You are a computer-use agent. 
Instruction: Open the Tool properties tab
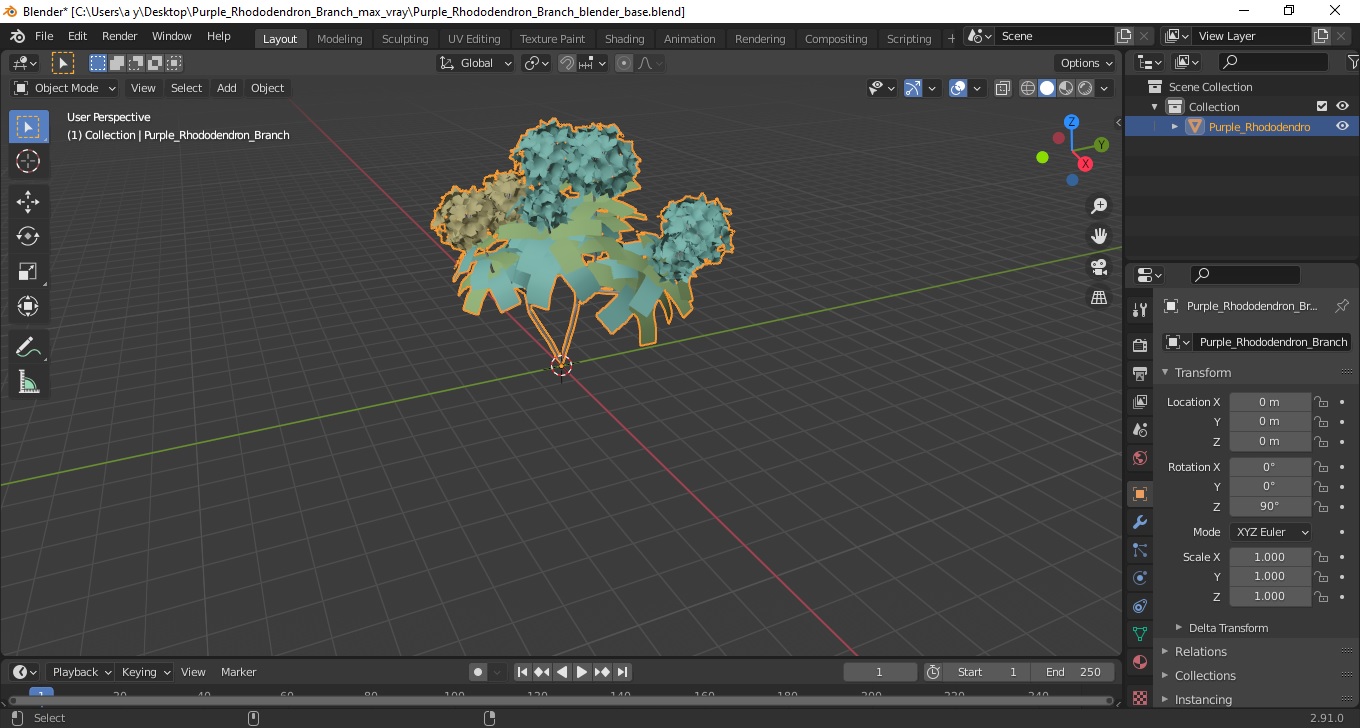[x=1139, y=310]
